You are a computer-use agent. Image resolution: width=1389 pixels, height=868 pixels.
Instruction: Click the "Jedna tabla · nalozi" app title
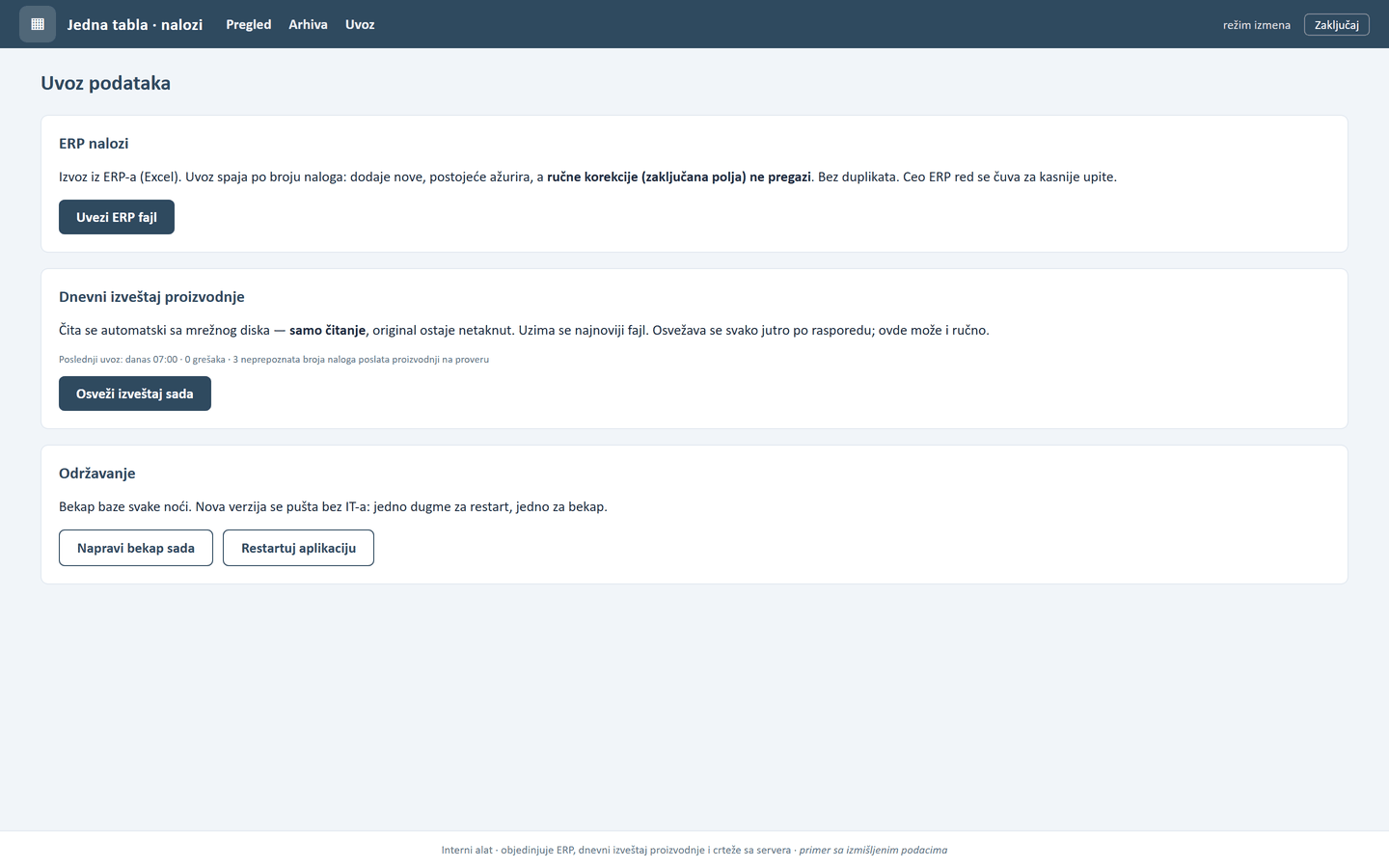point(135,24)
